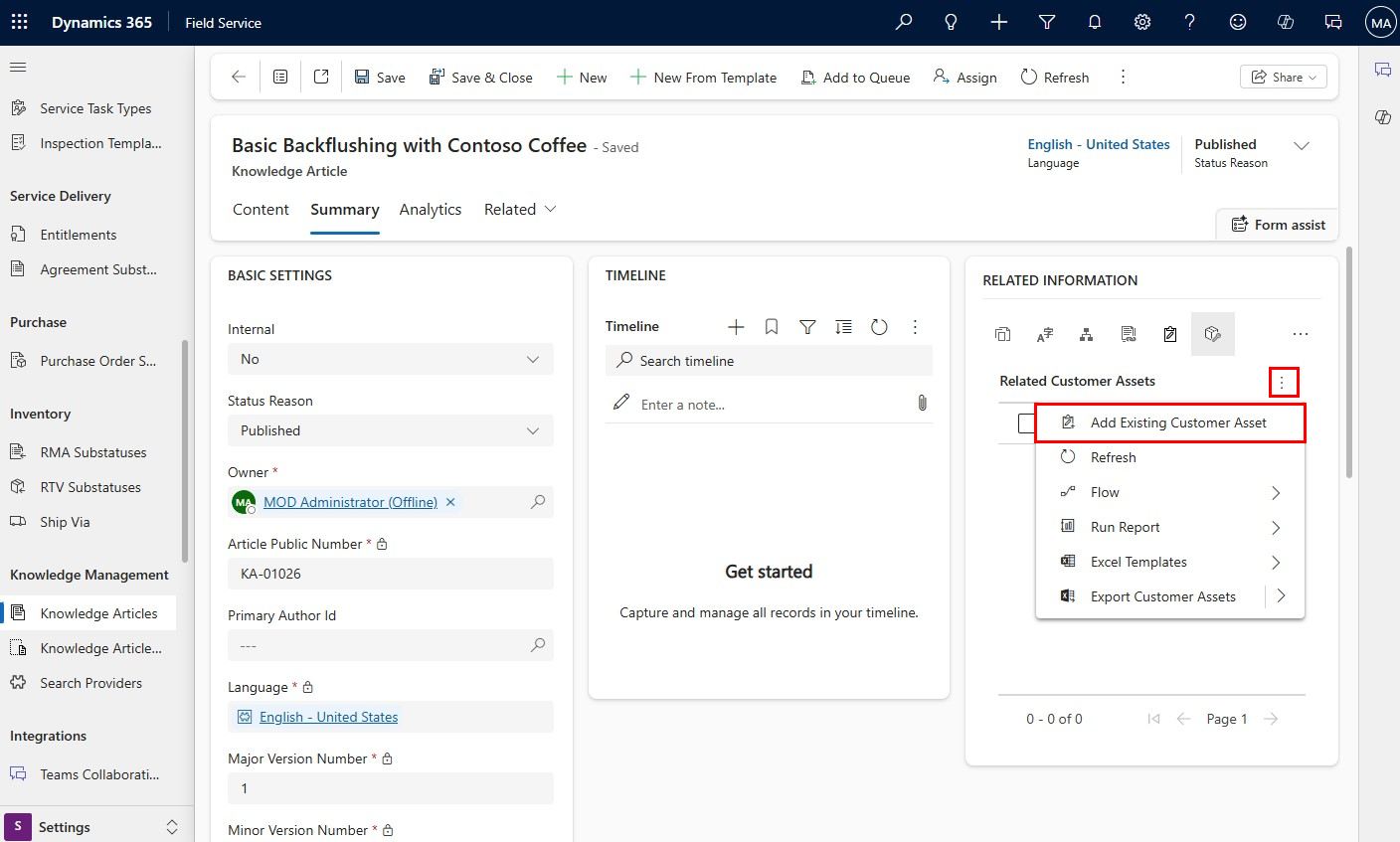Viewport: 1400px width, 842px height.
Task: Open record in new window icon
Action: 321,77
